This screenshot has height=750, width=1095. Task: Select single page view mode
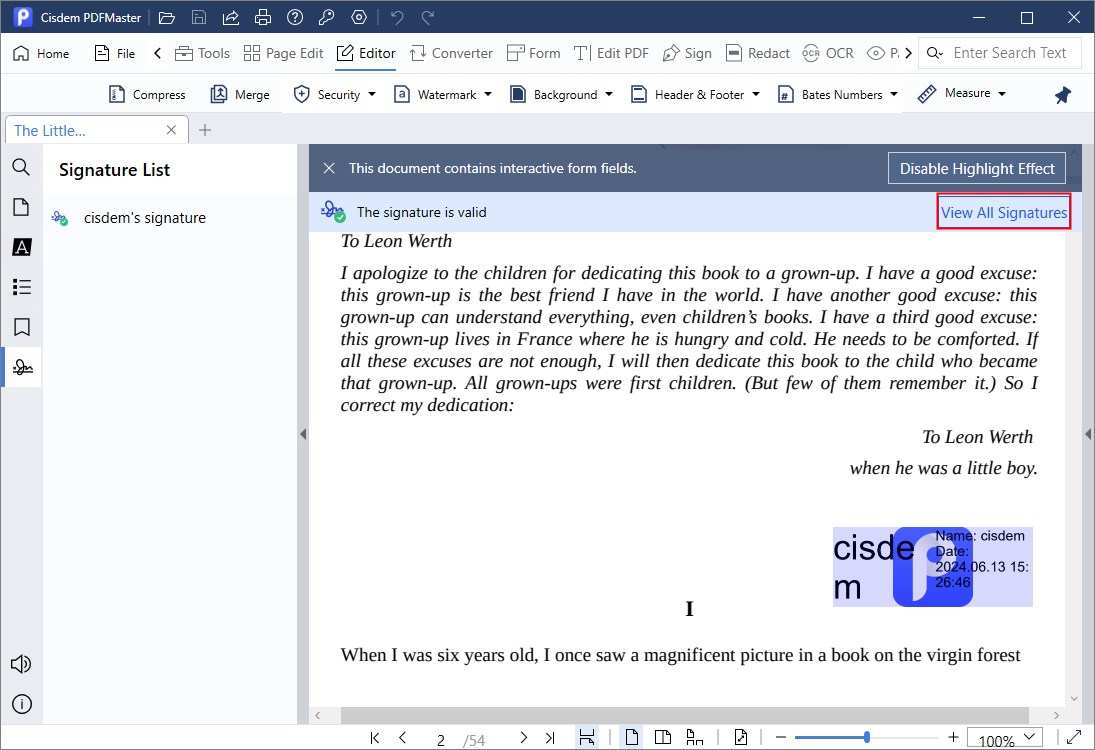click(631, 737)
